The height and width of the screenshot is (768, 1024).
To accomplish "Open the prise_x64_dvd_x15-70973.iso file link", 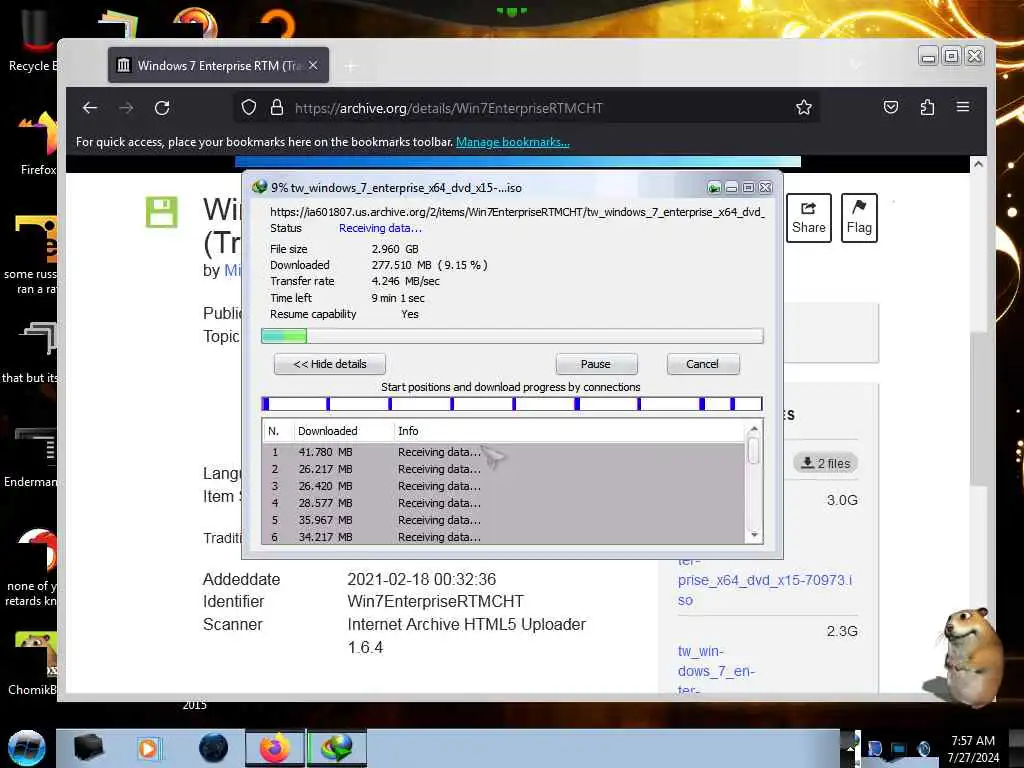I will coord(765,580).
